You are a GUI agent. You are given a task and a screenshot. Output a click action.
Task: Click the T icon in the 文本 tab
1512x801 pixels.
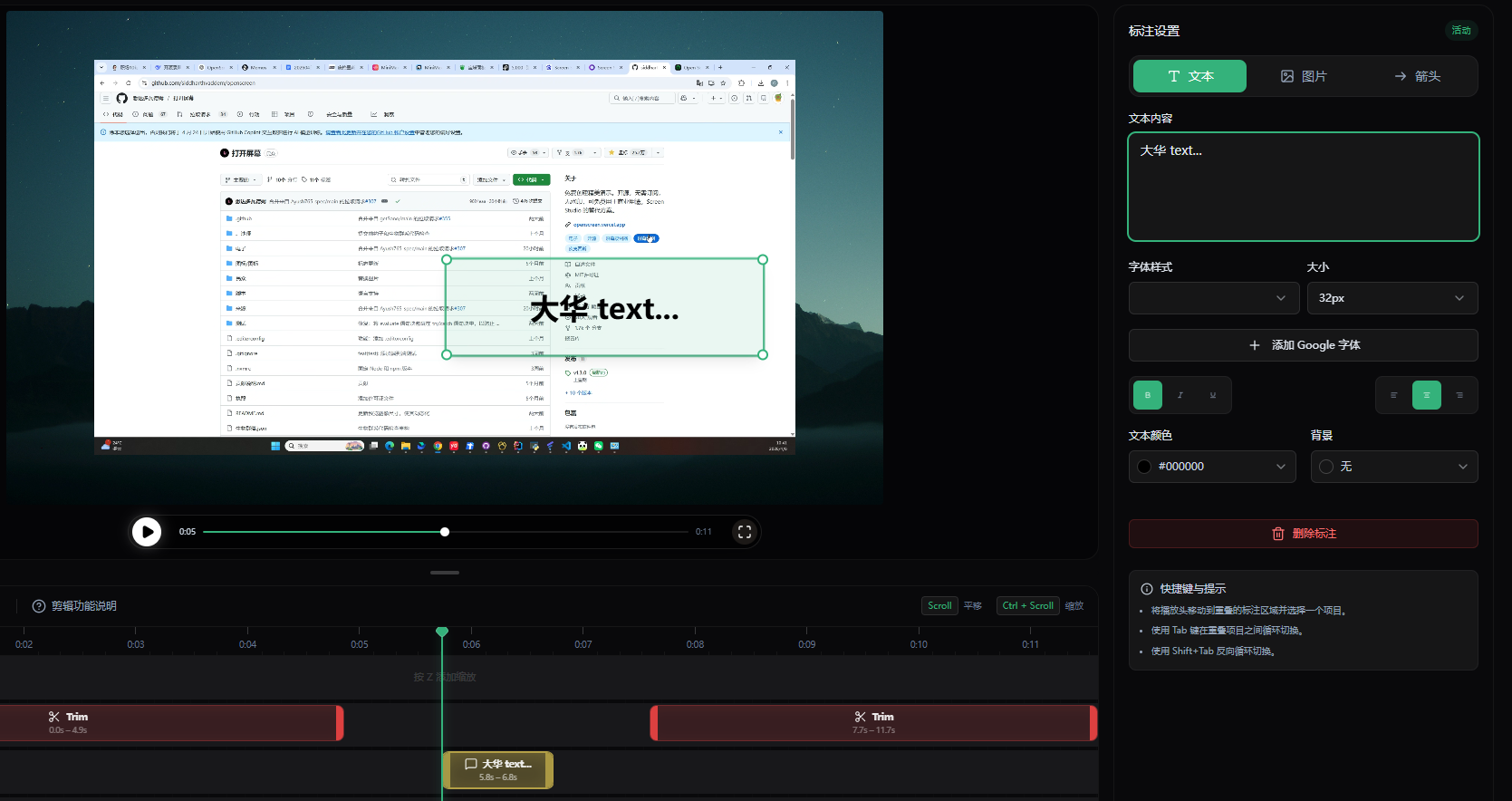1174,76
